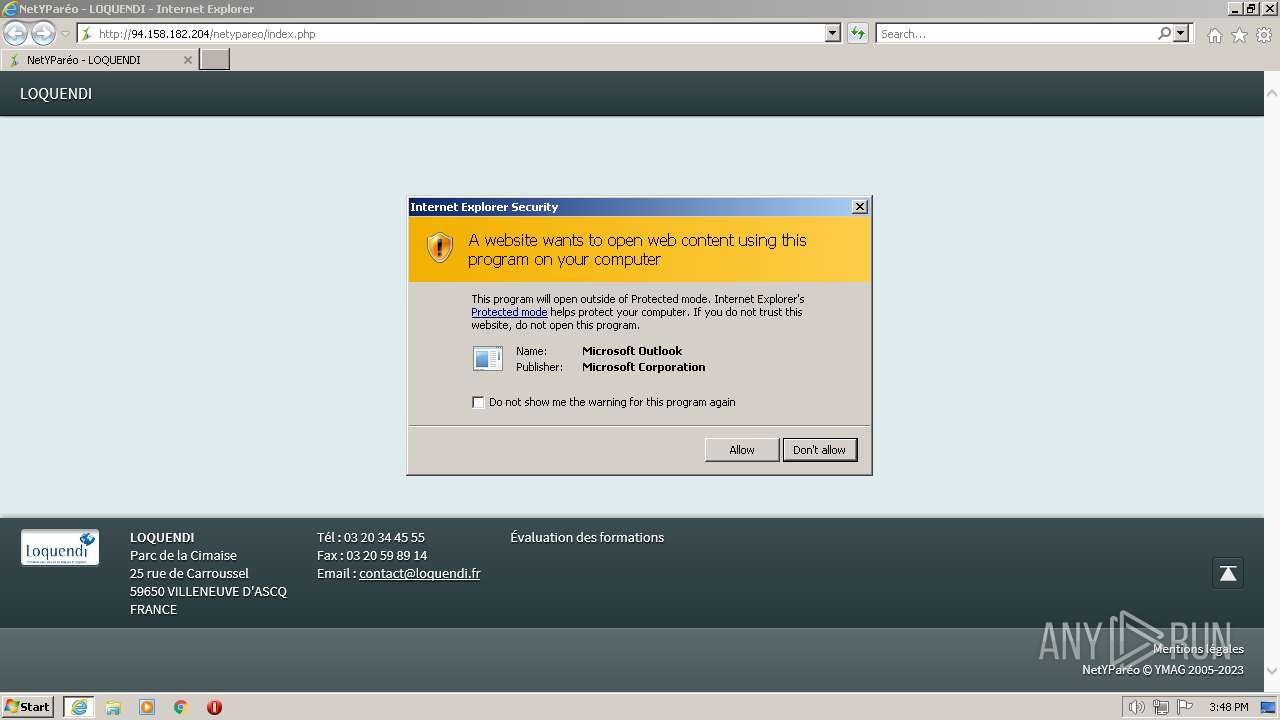
Task: Open a new blank tab
Action: [x=214, y=60]
